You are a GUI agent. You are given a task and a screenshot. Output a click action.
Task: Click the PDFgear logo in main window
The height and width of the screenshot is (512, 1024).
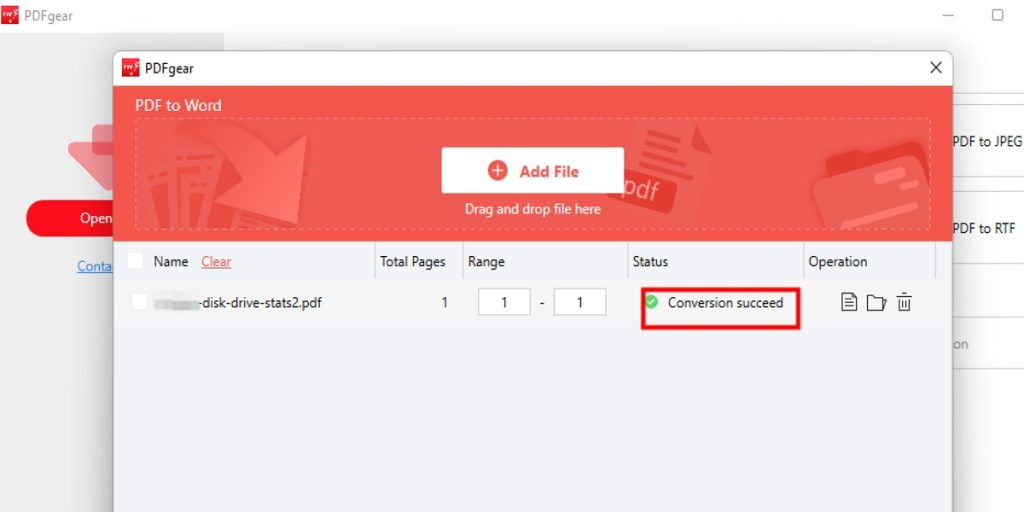10,15
